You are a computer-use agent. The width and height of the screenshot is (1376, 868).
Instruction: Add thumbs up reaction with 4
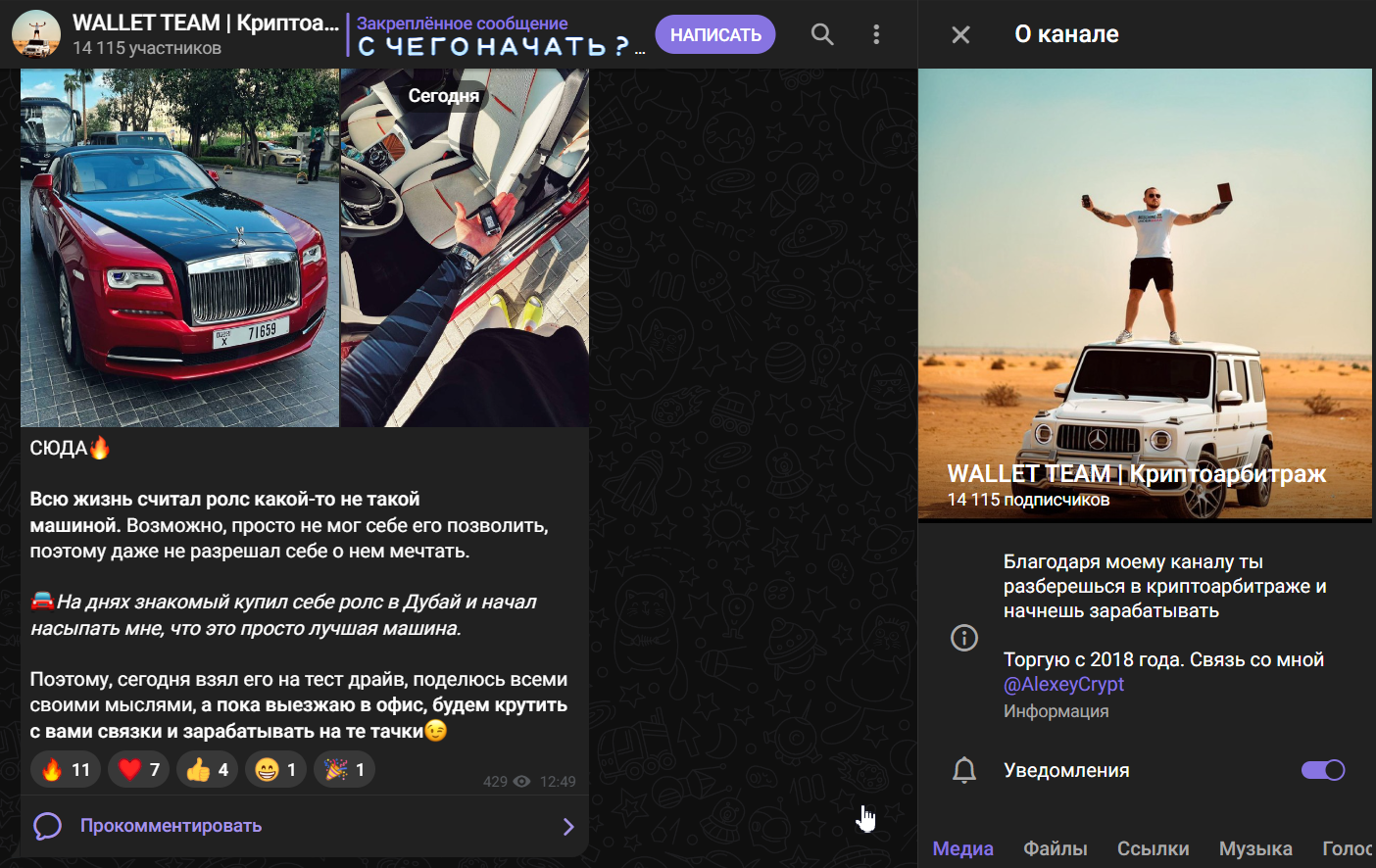tap(208, 770)
